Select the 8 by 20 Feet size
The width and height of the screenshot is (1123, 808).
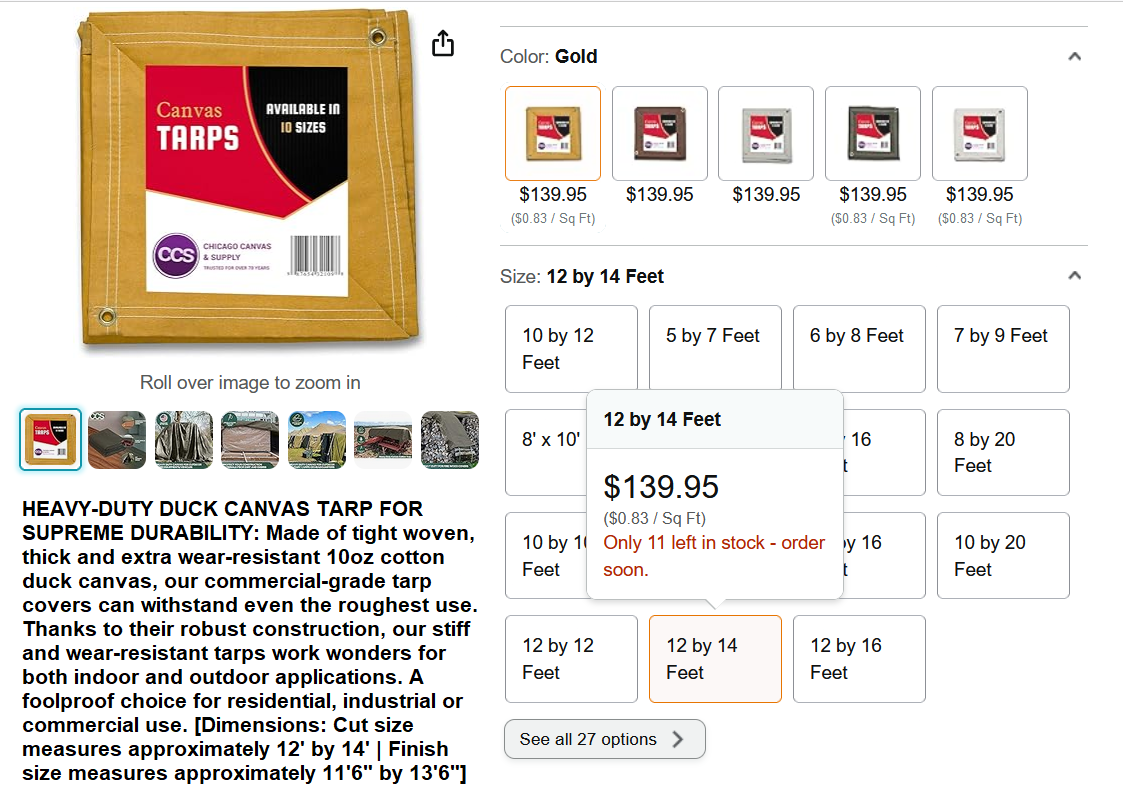(x=1002, y=452)
